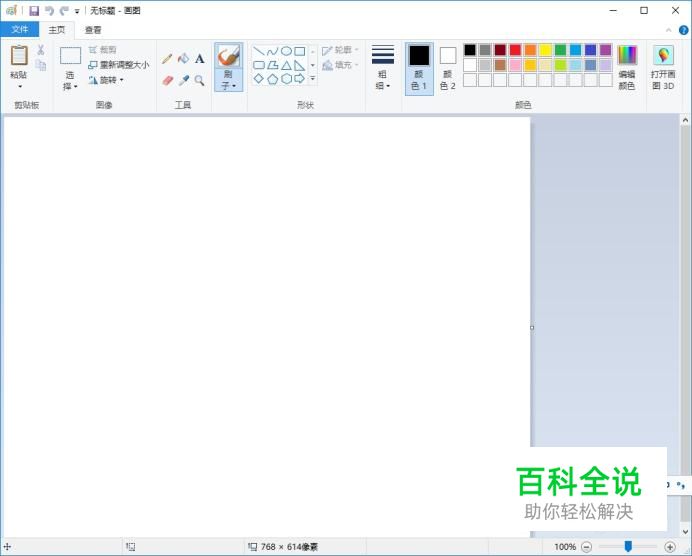Pick the dark red color swatch
The image size is (692, 556).
coord(500,50)
